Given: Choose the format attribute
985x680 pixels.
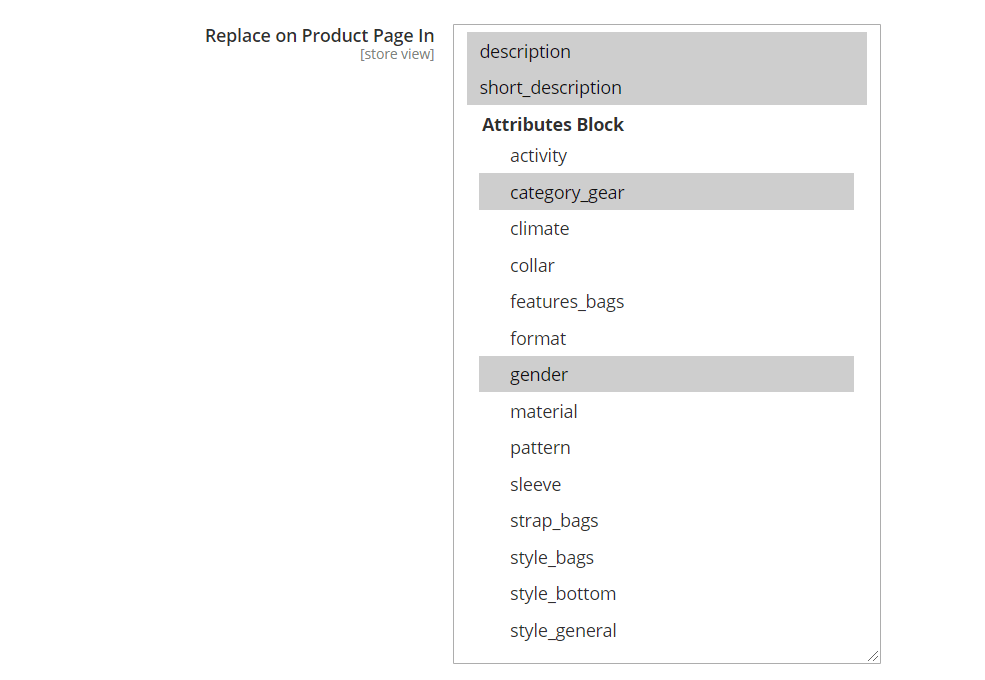Looking at the screenshot, I should [x=538, y=339].
